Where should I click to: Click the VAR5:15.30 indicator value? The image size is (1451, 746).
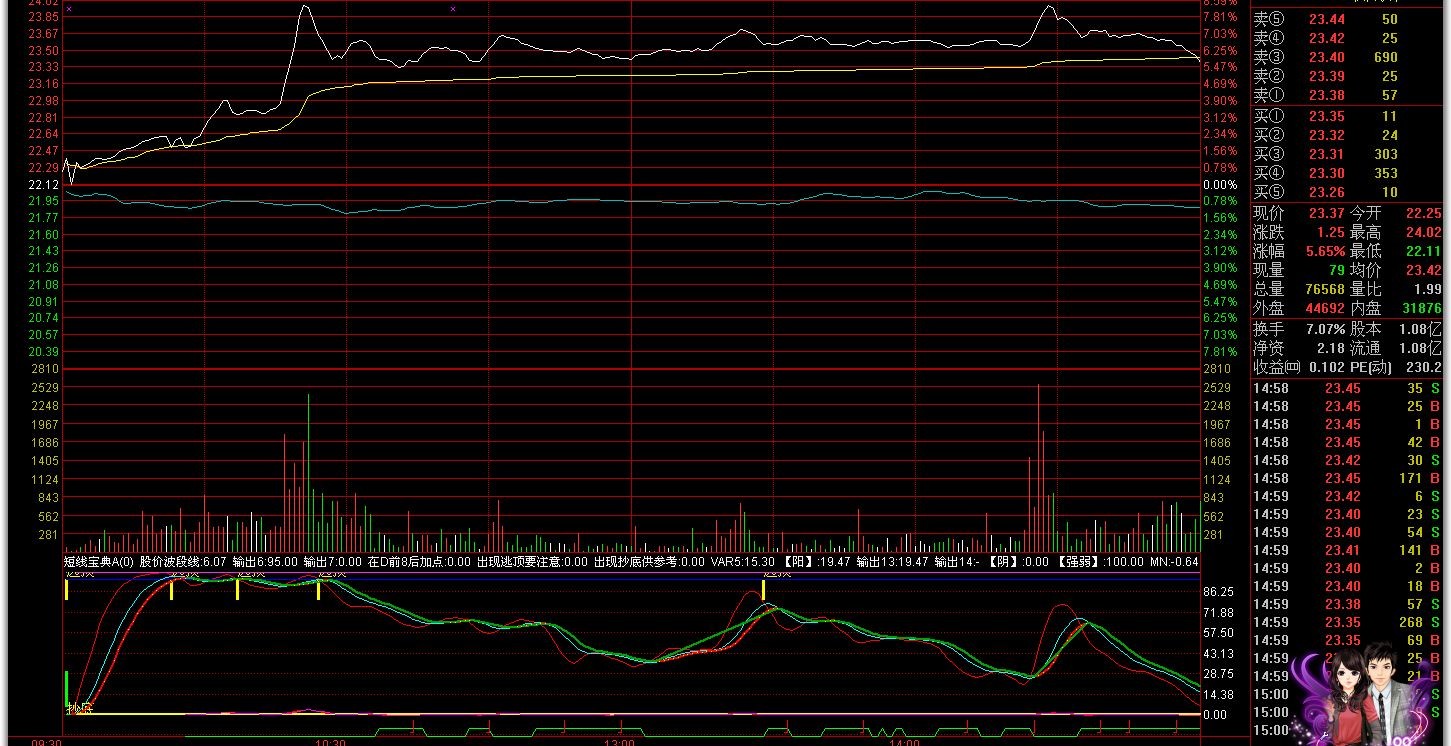point(743,561)
